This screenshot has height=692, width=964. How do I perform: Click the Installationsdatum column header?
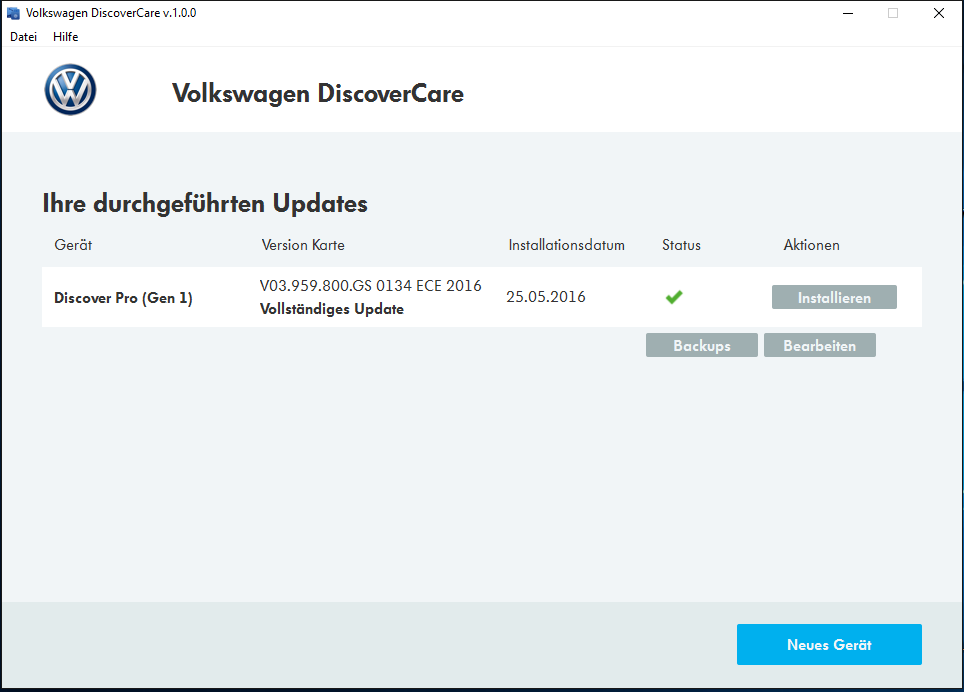pyautogui.click(x=566, y=245)
